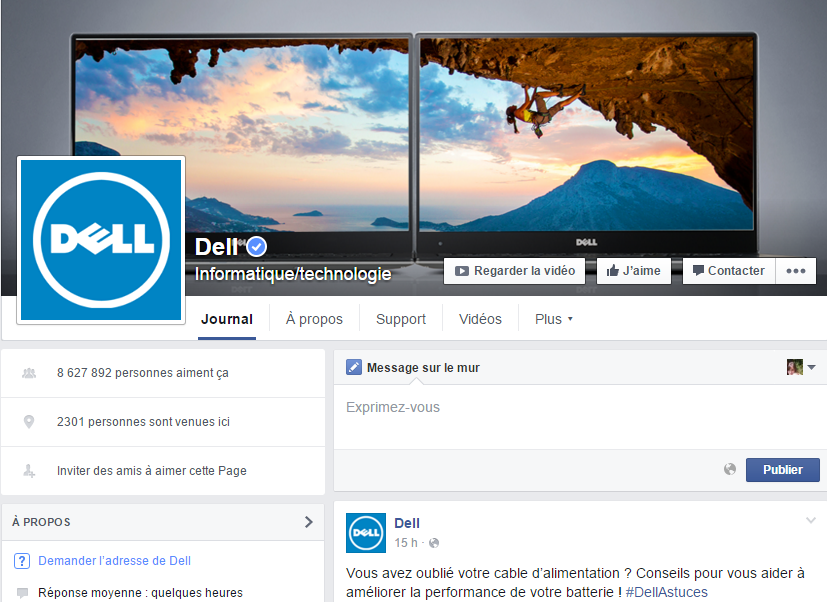
Task: Open the Vidéos tab
Action: [480, 319]
